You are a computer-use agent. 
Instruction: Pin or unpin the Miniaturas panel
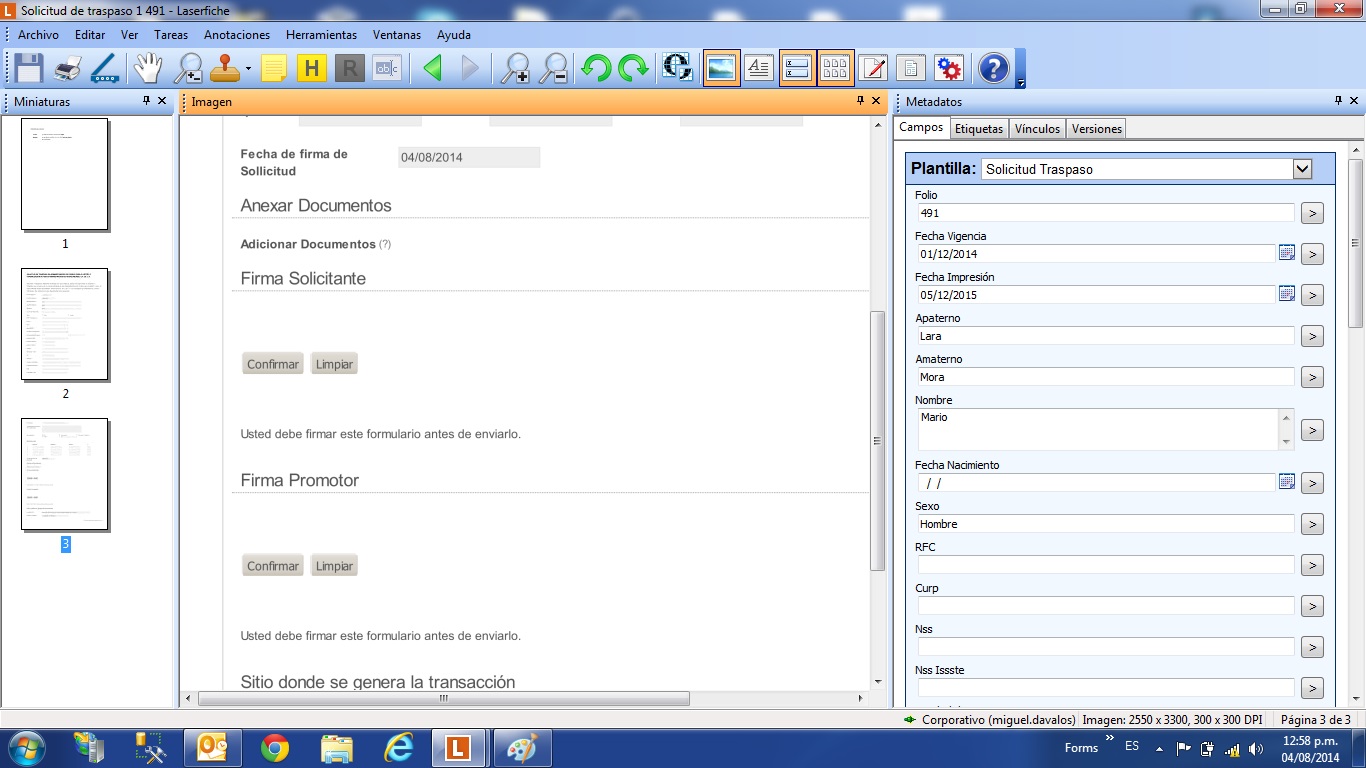click(x=146, y=101)
